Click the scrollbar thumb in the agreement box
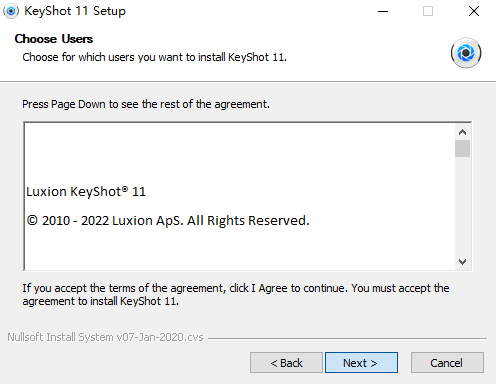This screenshot has height=384, width=496. click(x=462, y=148)
